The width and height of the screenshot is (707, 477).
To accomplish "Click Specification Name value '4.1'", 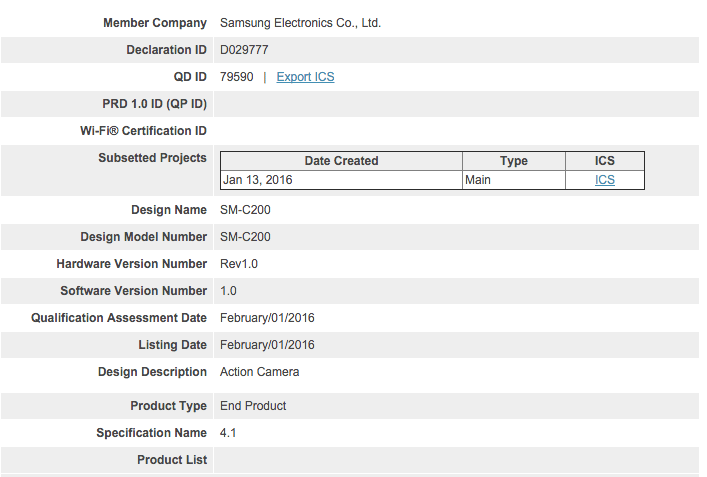I will 228,433.
